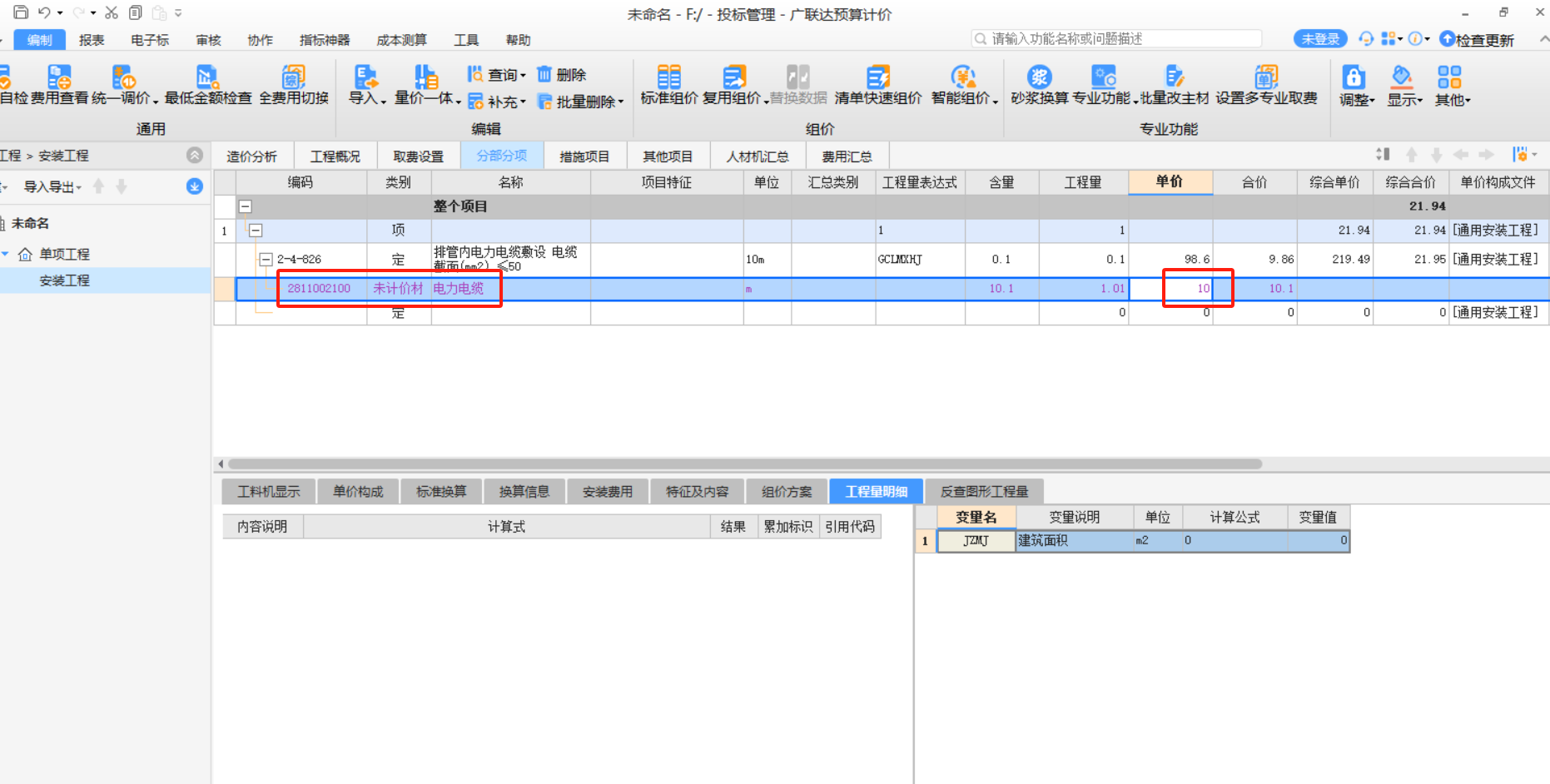Click the 单价 column header

1170,182
